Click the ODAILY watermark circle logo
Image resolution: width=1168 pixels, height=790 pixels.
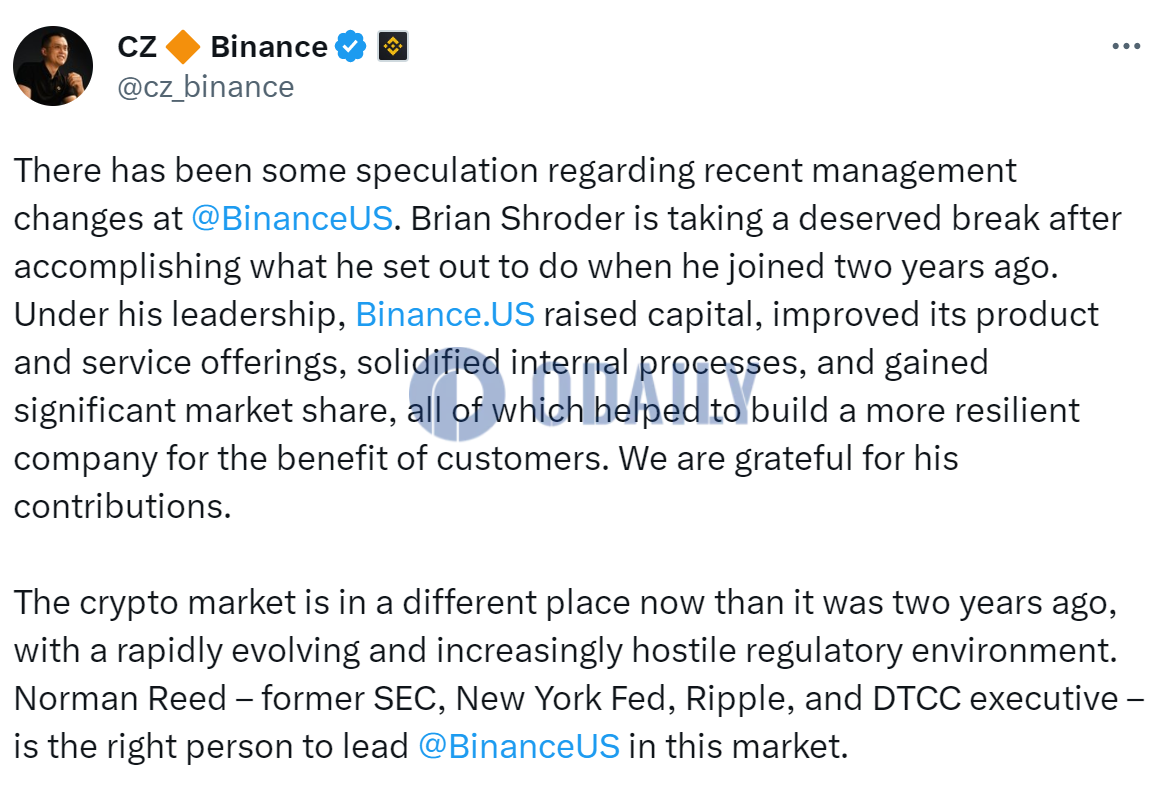[x=457, y=393]
